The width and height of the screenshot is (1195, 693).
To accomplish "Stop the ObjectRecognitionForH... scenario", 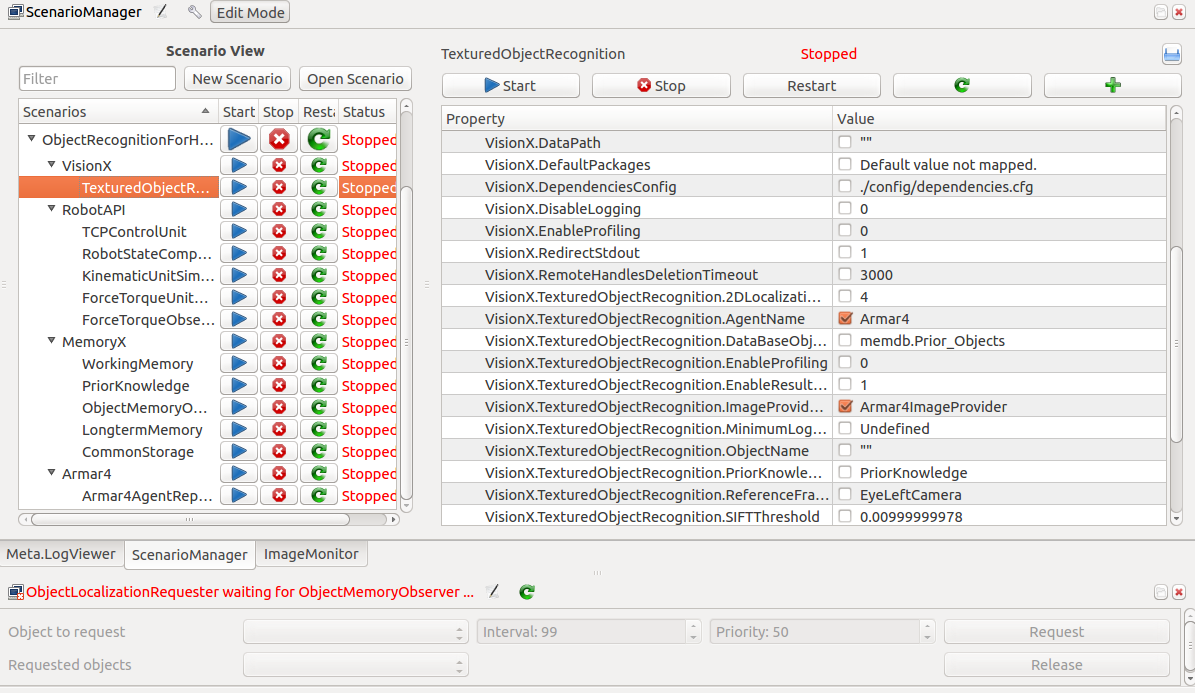I will [279, 140].
